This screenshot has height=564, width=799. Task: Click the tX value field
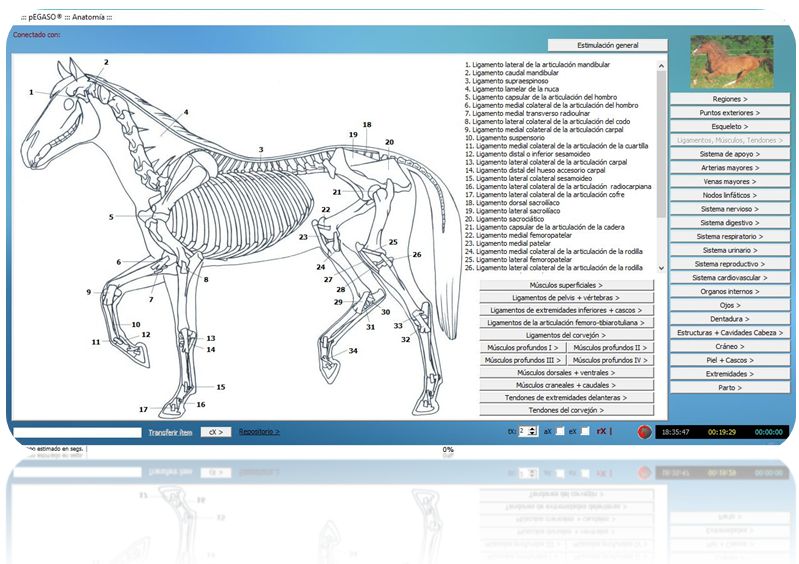click(x=523, y=432)
